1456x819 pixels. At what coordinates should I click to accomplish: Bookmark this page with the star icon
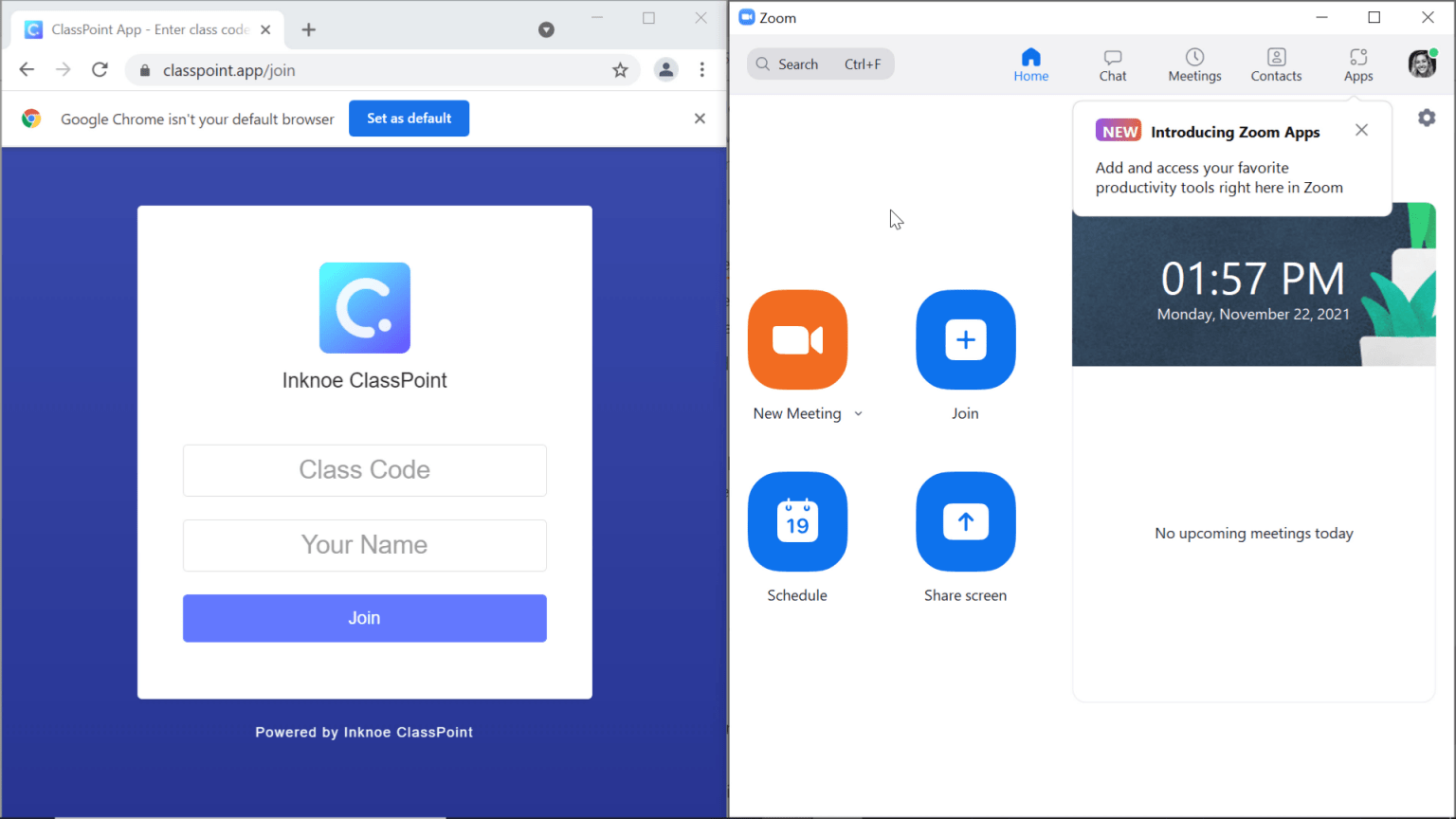[620, 70]
